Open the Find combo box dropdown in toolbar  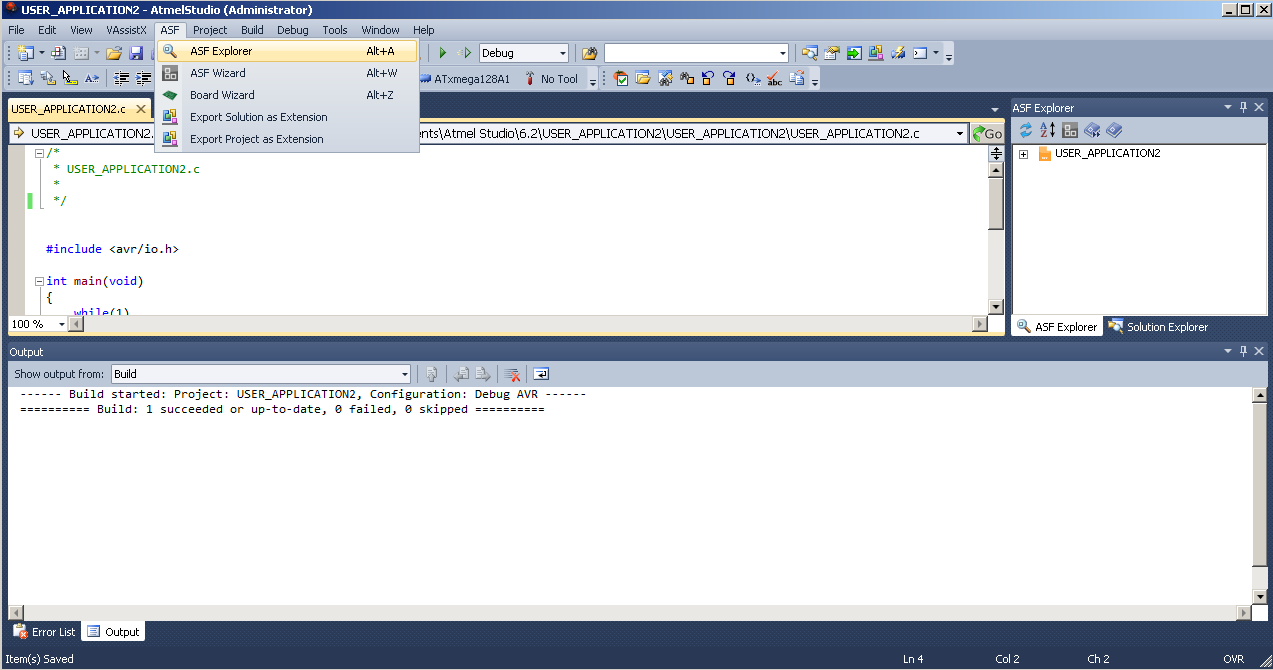tap(783, 53)
